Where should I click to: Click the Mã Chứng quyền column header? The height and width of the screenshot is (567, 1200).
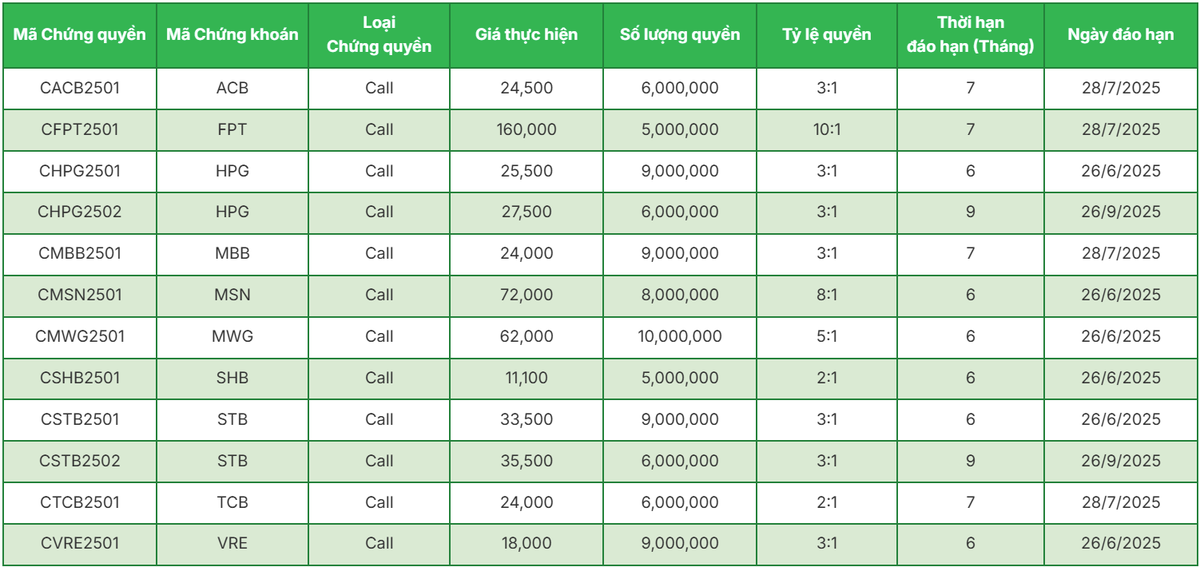tap(80, 35)
